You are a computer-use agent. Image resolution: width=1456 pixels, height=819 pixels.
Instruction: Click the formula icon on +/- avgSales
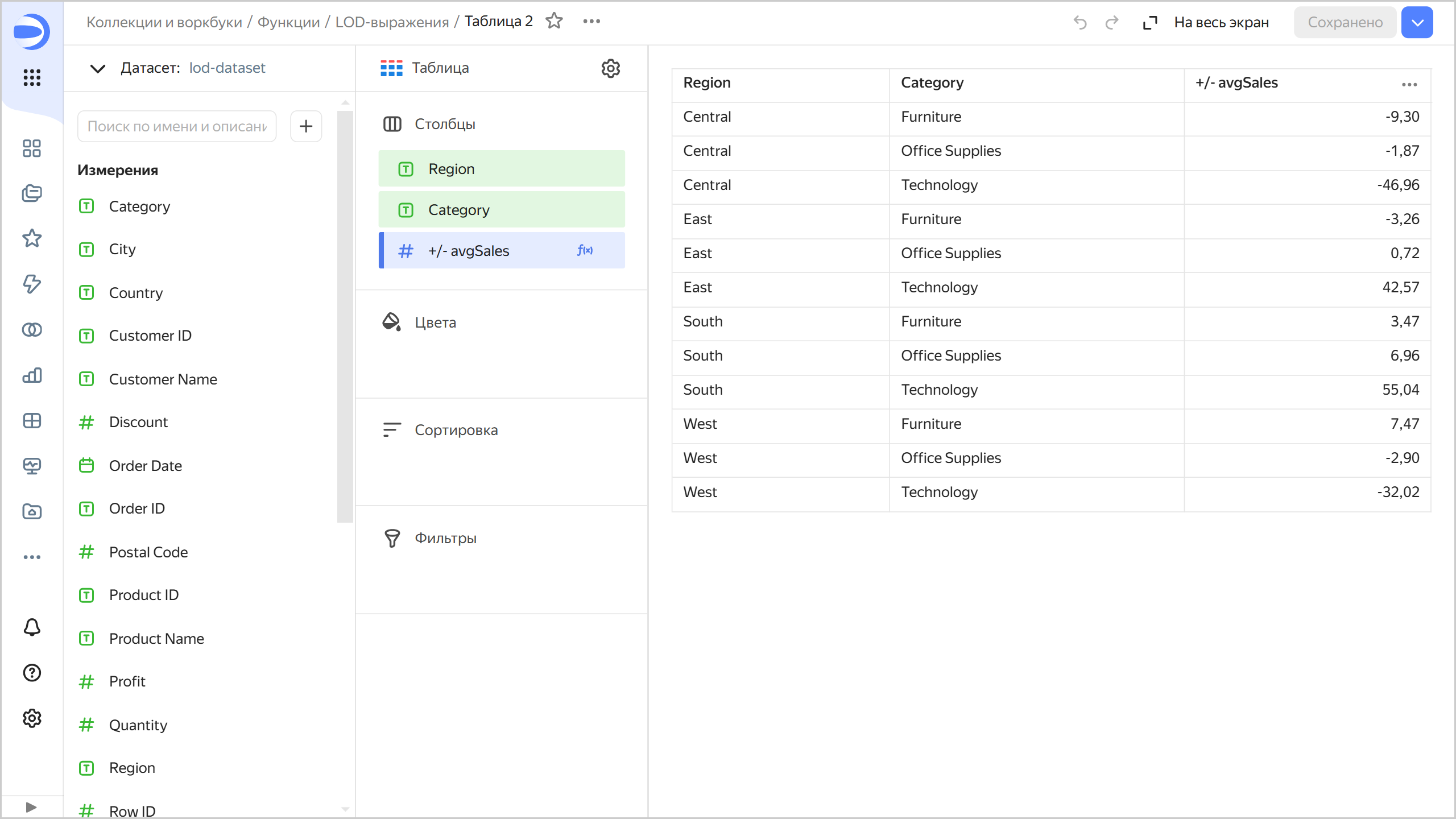click(x=585, y=250)
